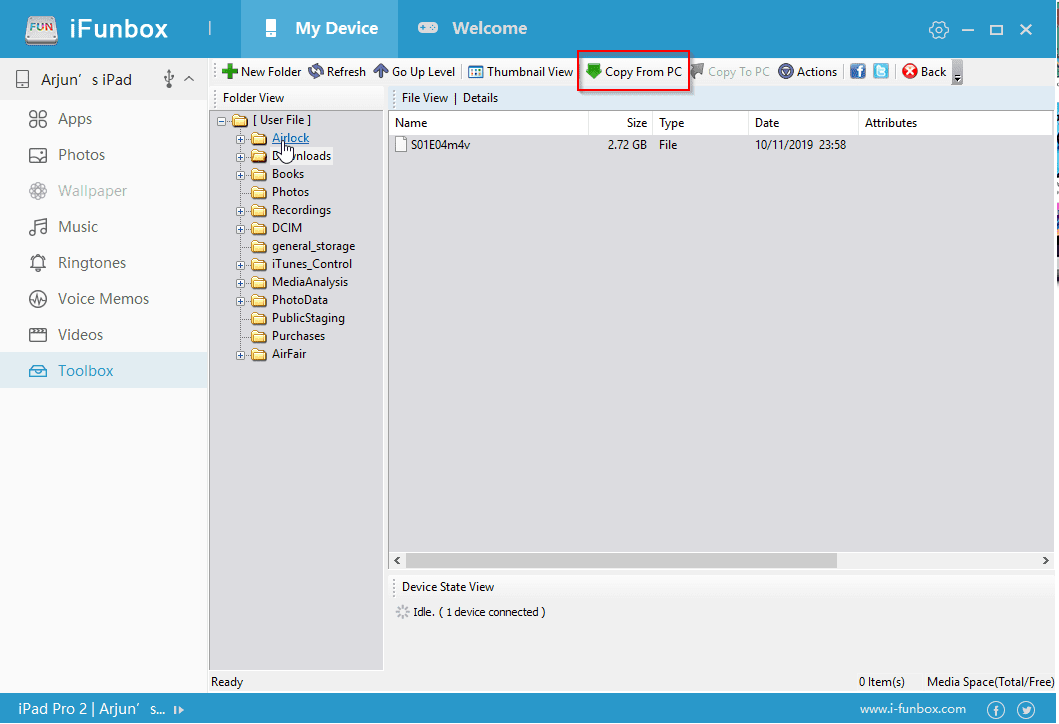
Task: Click the iFunbox logo icon
Action: (42, 29)
